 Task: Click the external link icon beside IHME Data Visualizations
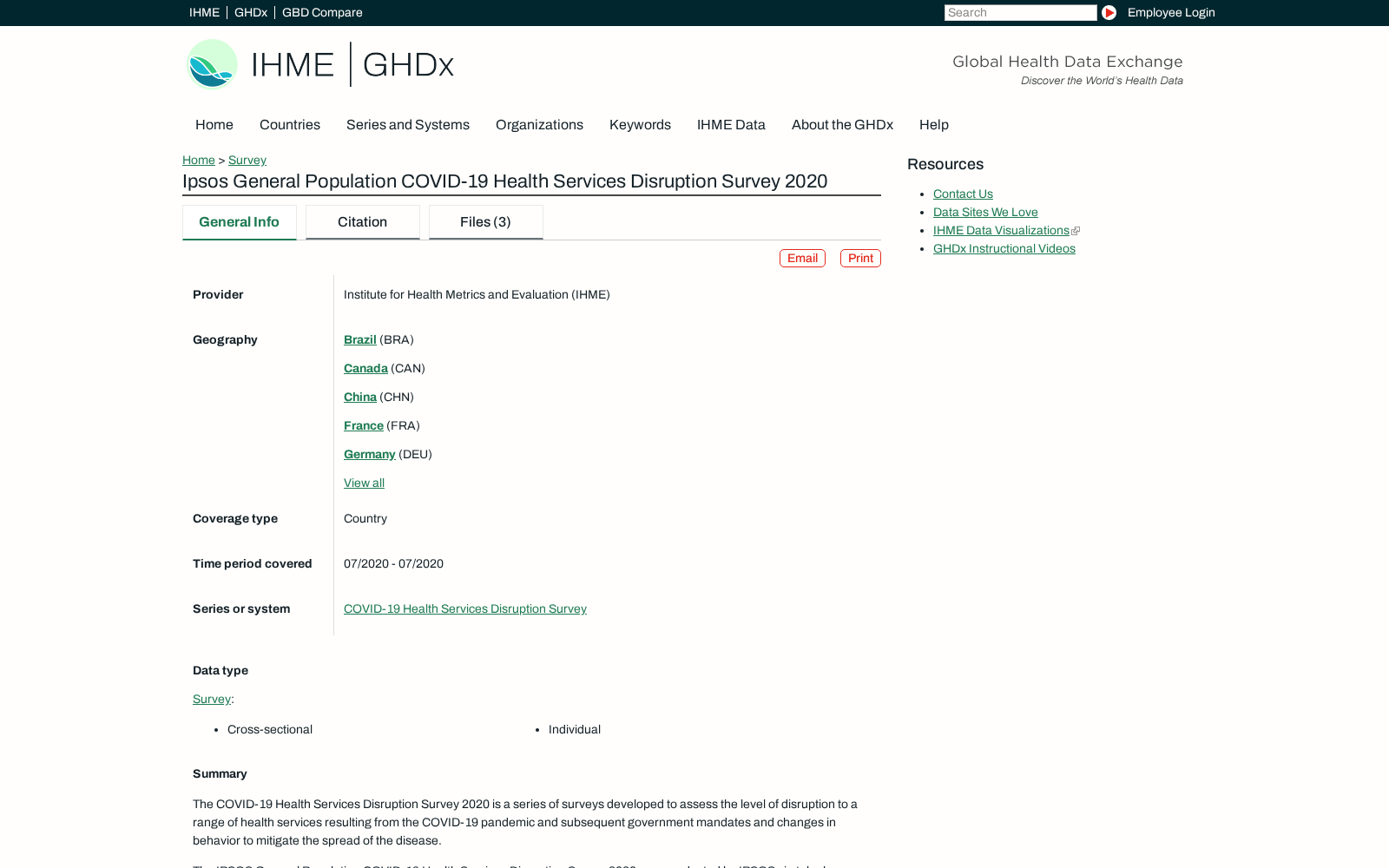click(x=1076, y=231)
